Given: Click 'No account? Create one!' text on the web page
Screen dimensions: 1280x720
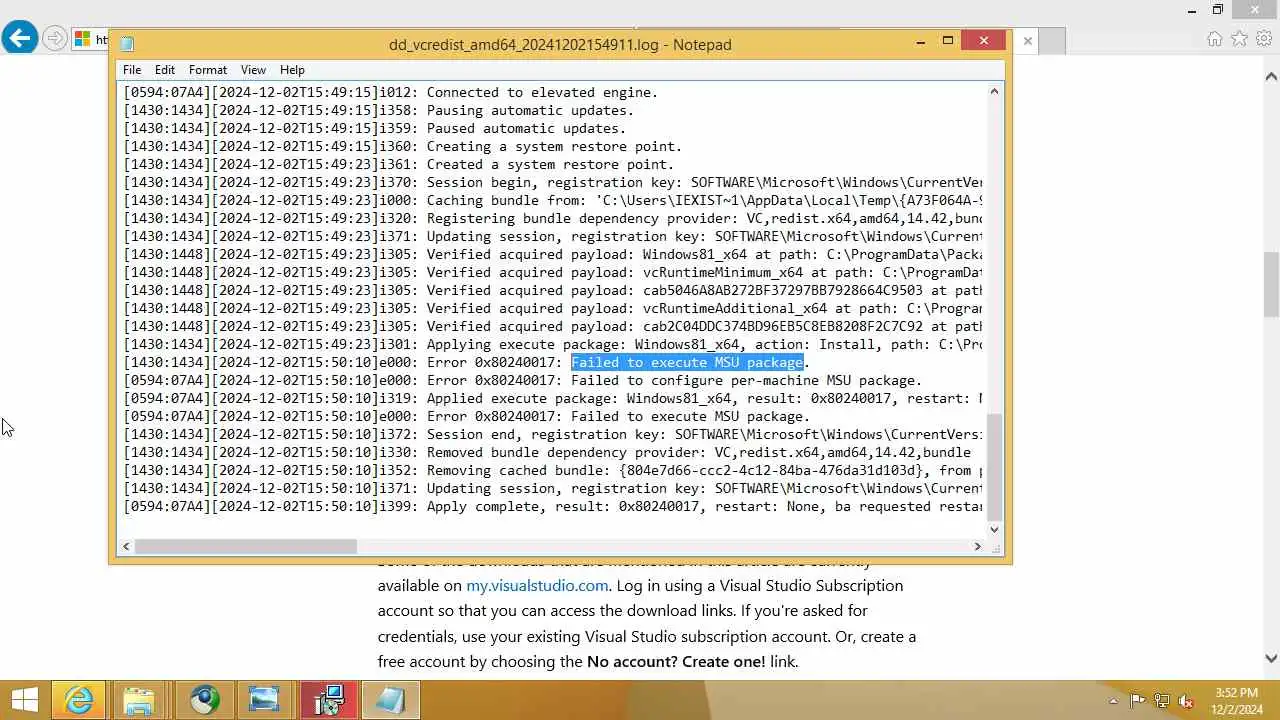Looking at the screenshot, I should click(x=676, y=661).
